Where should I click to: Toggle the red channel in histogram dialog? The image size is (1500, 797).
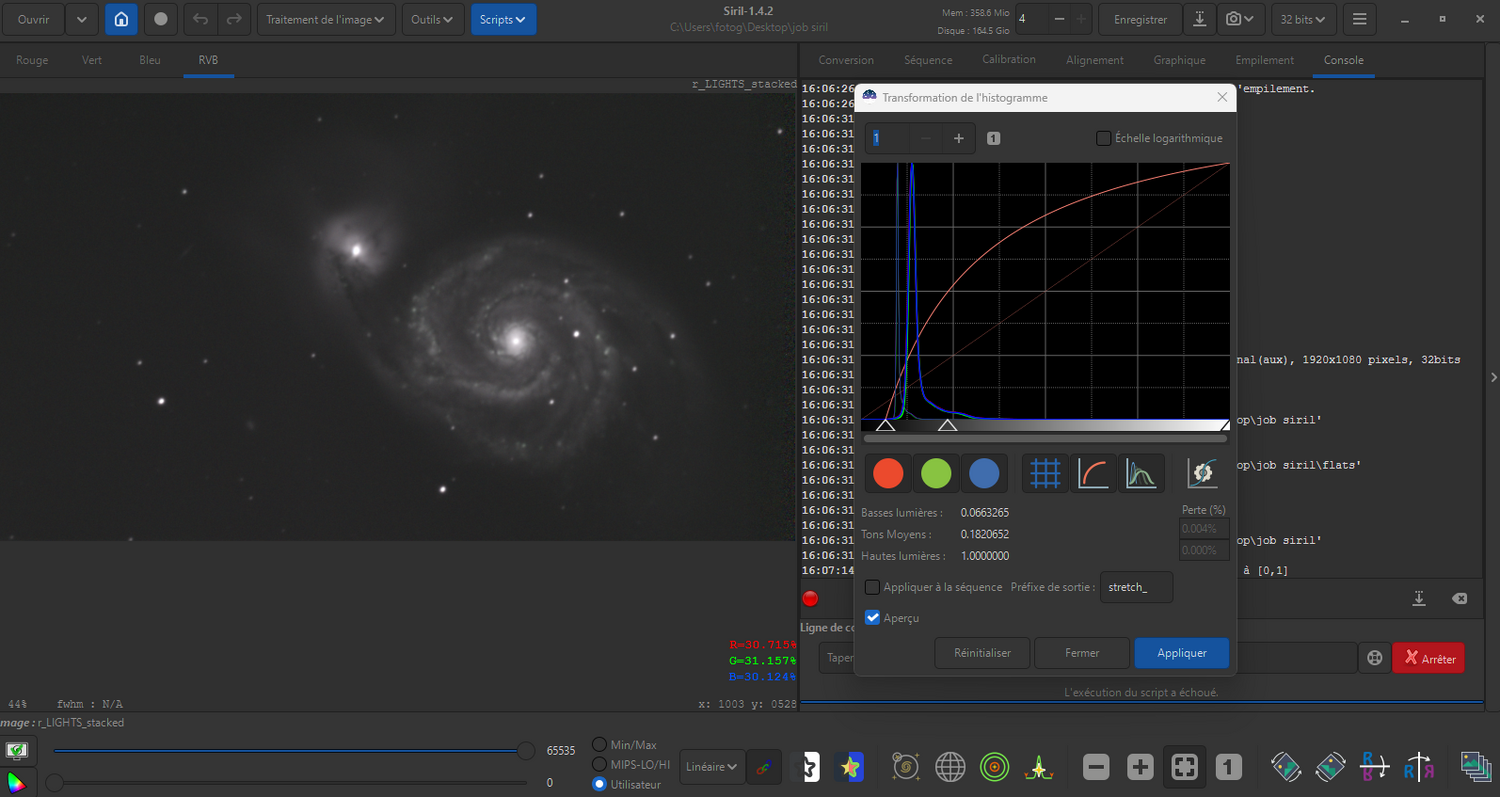tap(887, 473)
